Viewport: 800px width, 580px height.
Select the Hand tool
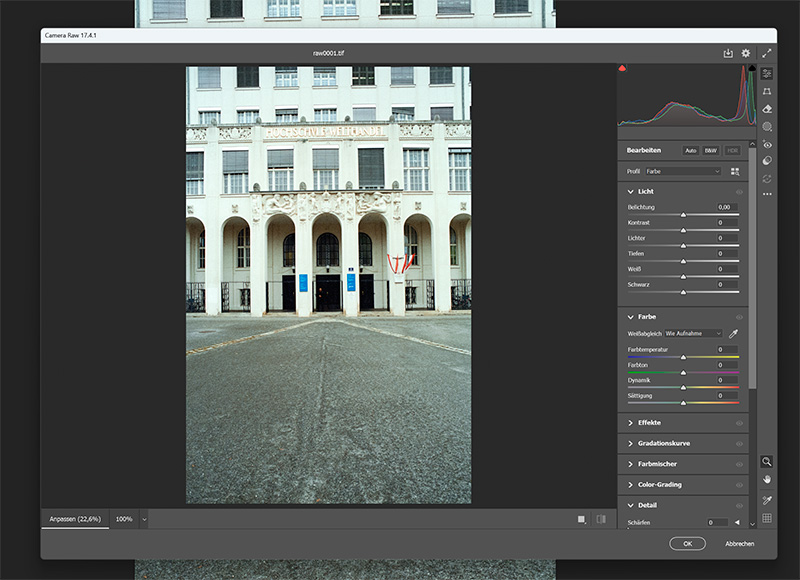[767, 480]
